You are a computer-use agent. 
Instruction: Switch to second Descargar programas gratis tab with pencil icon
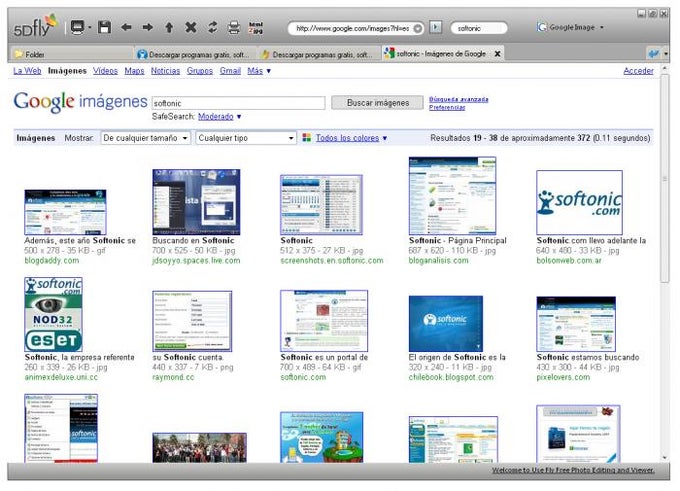point(317,55)
